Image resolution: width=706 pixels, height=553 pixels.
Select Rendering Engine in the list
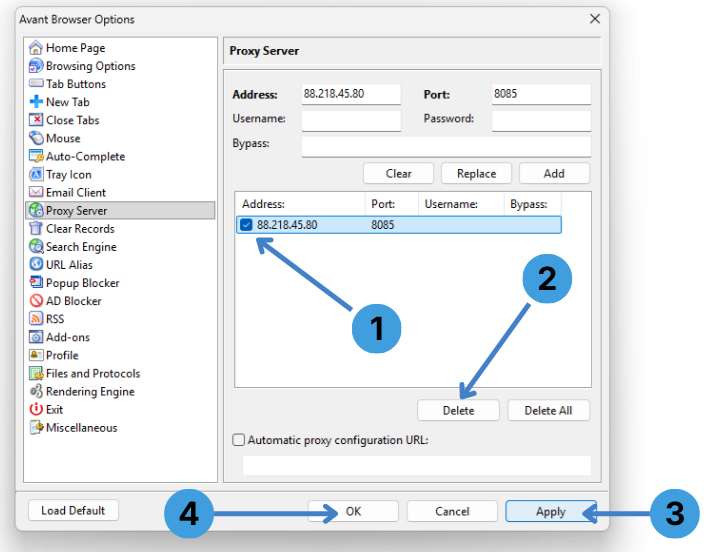(x=90, y=391)
